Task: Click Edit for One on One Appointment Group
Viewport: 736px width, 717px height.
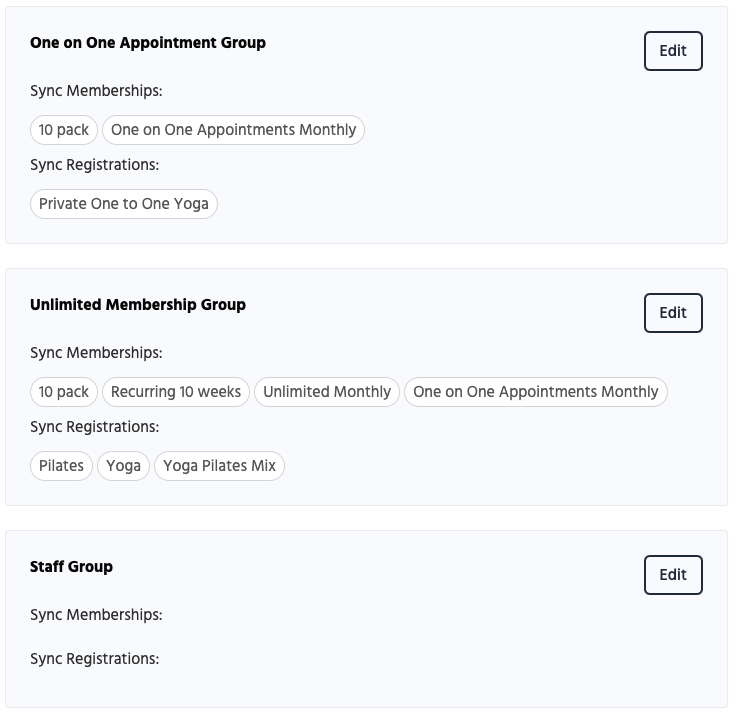Action: [x=673, y=51]
